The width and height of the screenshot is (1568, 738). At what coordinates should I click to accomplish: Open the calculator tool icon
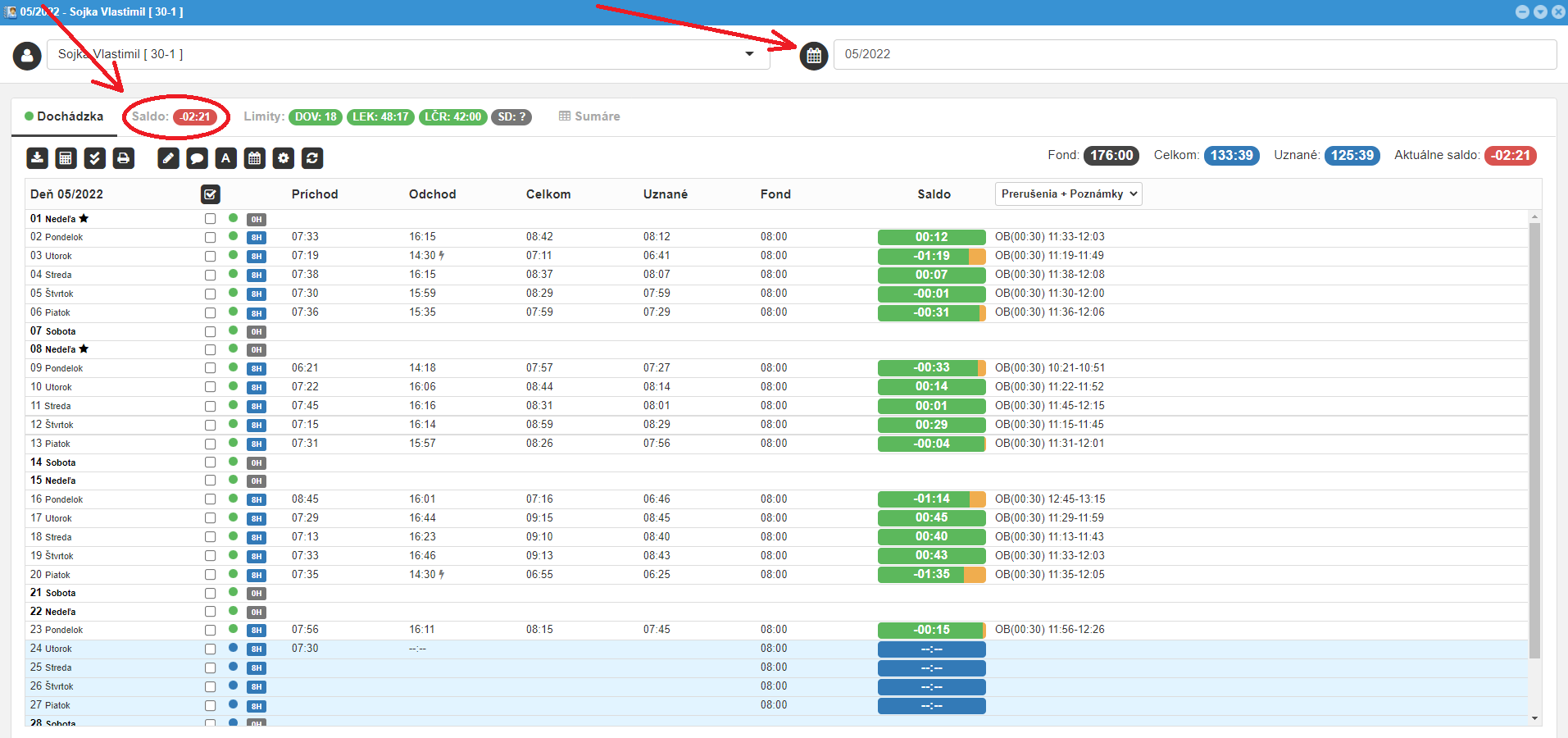(x=66, y=158)
